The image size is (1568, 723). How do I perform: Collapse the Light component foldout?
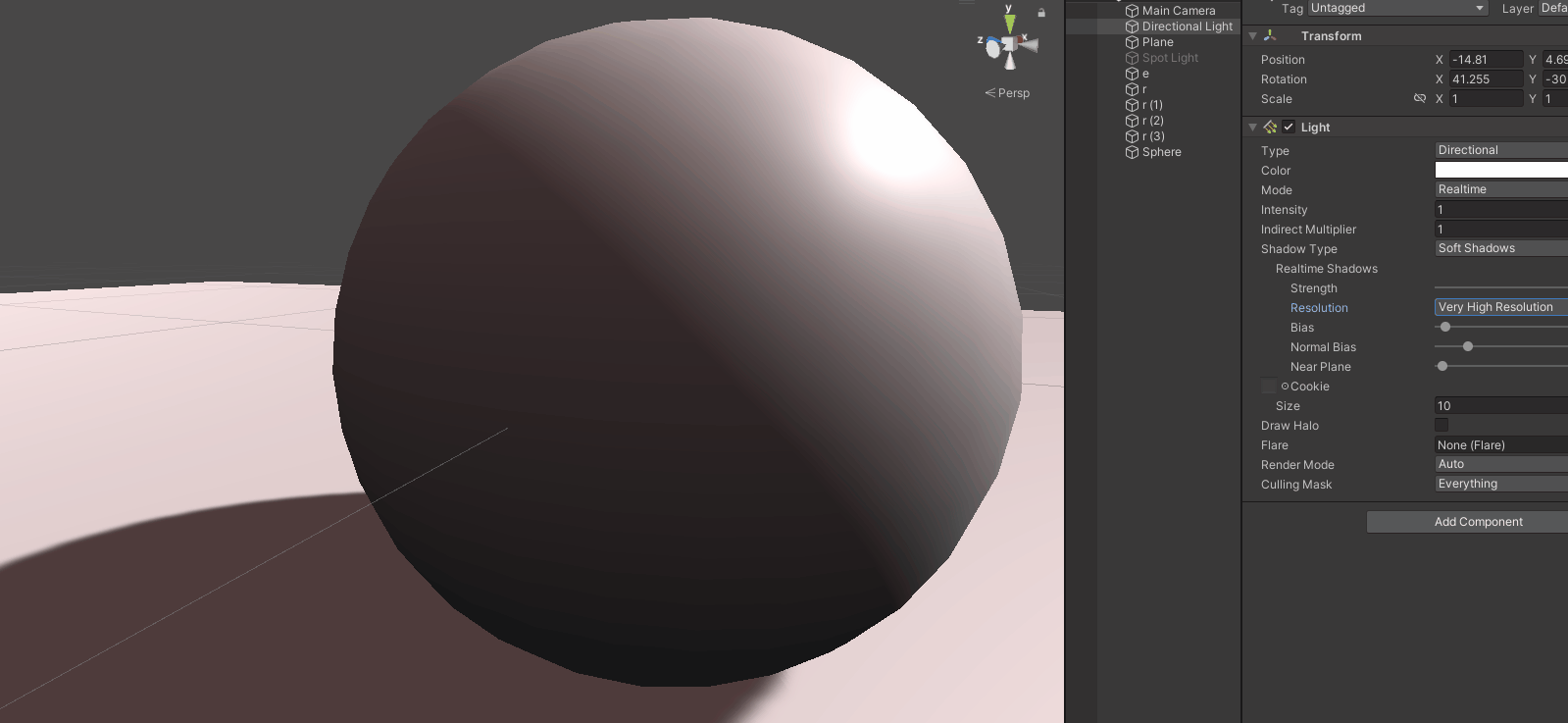[x=1252, y=127]
